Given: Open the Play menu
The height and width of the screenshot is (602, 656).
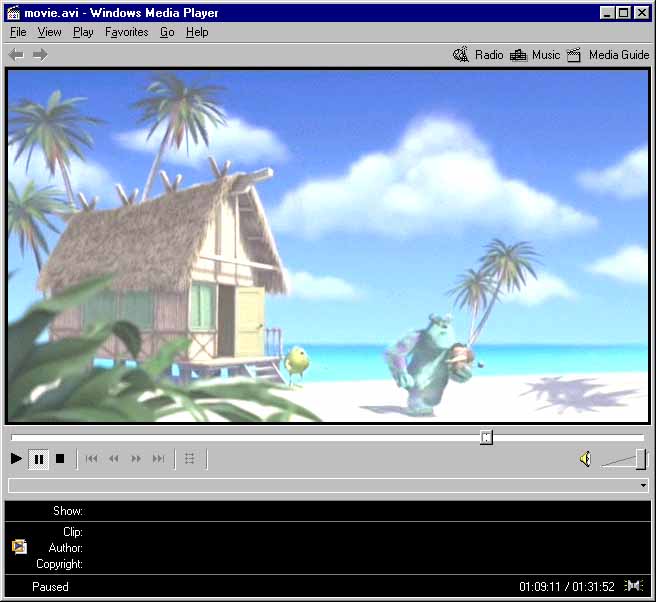Looking at the screenshot, I should pos(83,32).
